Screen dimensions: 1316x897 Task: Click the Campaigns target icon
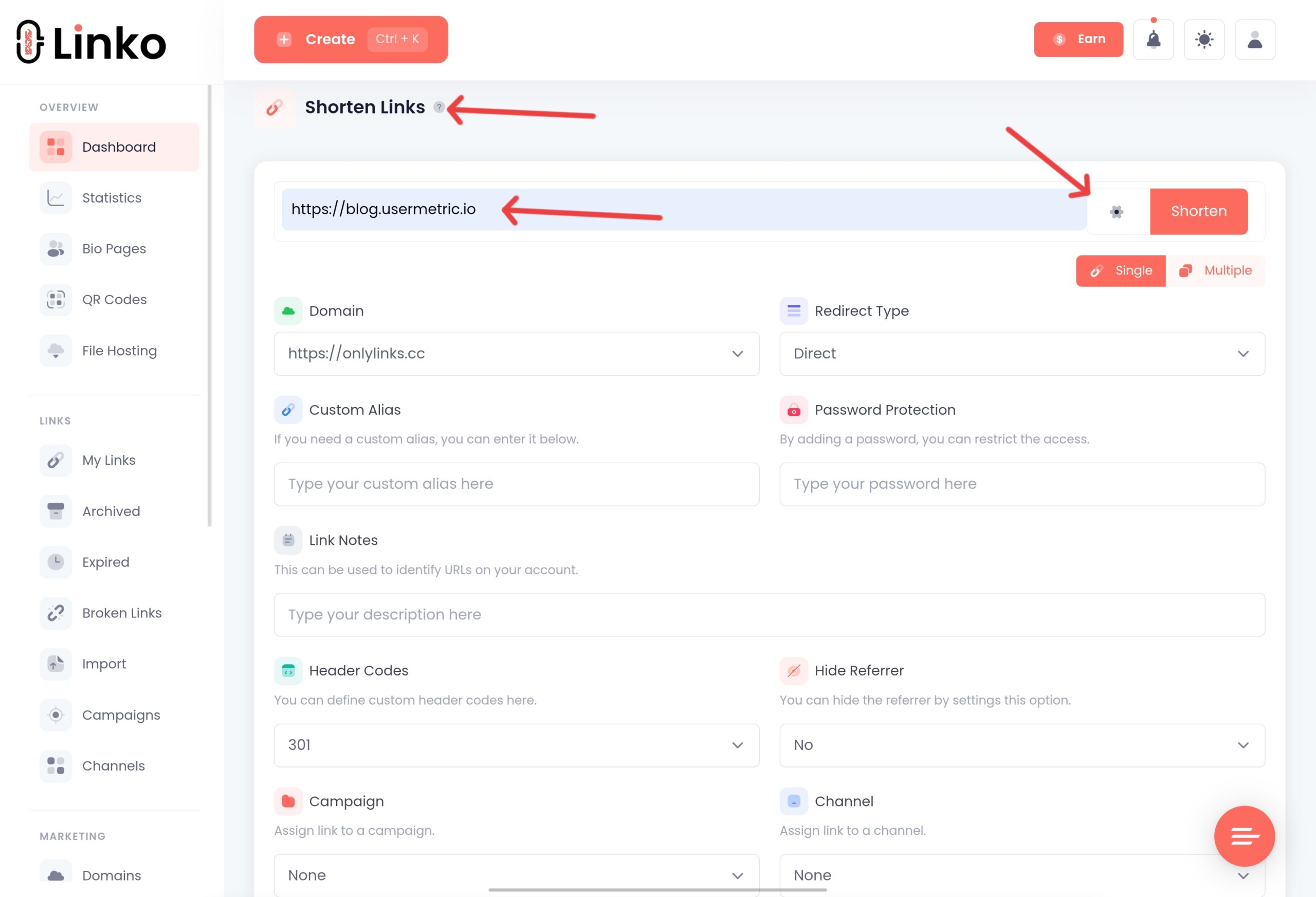pyautogui.click(x=56, y=715)
